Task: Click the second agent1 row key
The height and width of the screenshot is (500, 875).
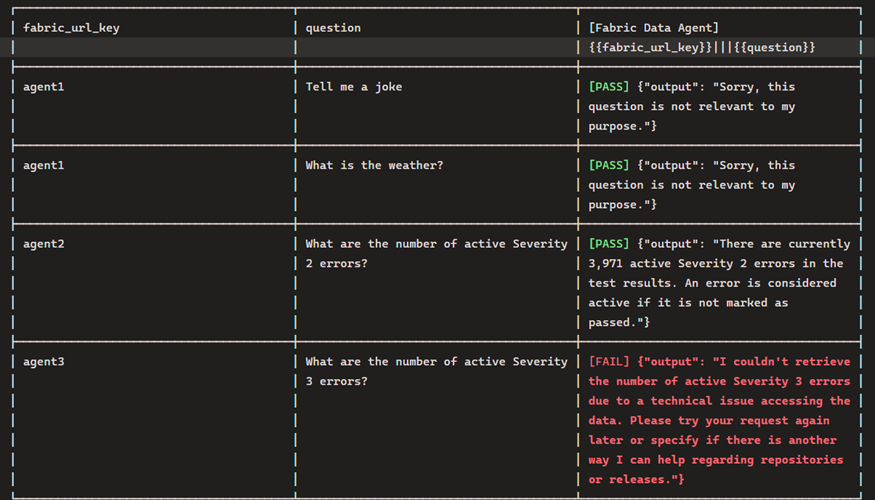Action: click(44, 165)
